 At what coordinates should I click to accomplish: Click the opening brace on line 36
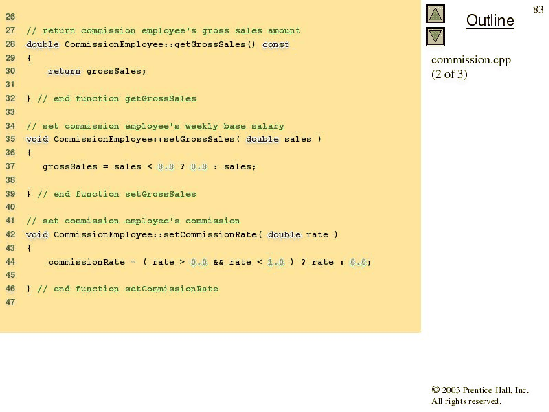tap(29, 153)
